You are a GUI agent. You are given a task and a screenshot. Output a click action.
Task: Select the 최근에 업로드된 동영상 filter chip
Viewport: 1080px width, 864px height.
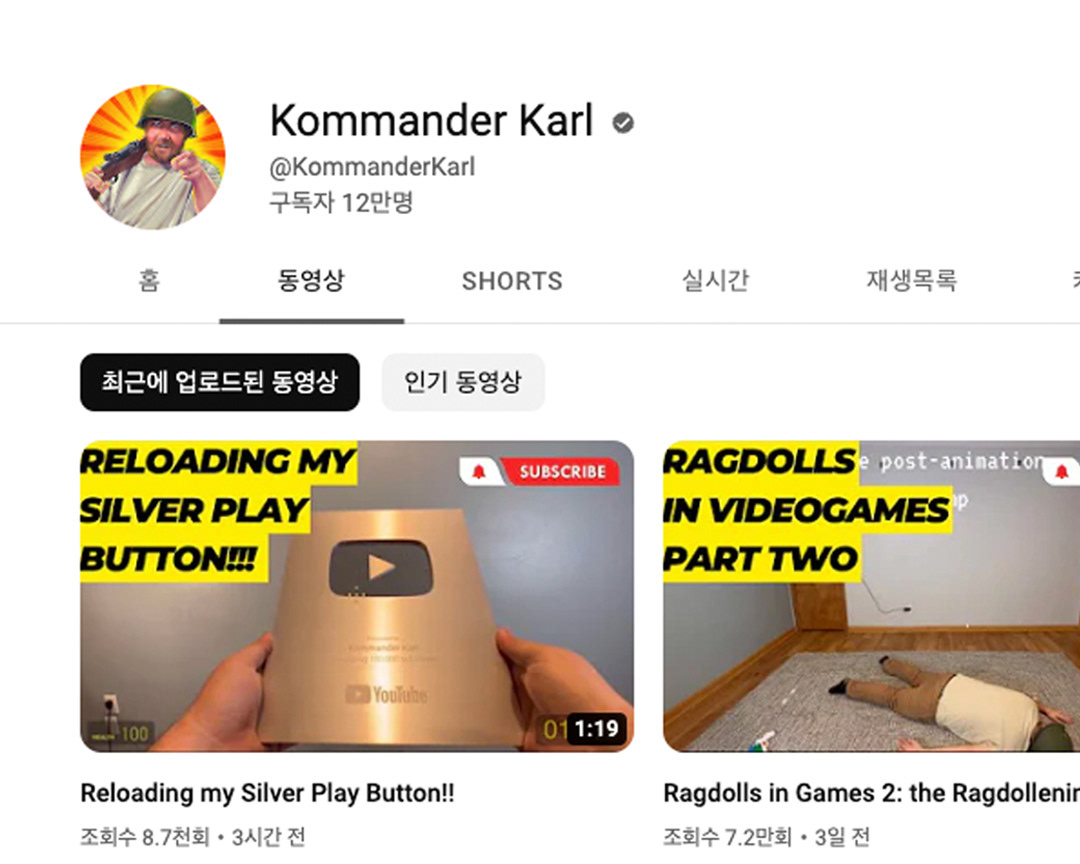click(220, 382)
